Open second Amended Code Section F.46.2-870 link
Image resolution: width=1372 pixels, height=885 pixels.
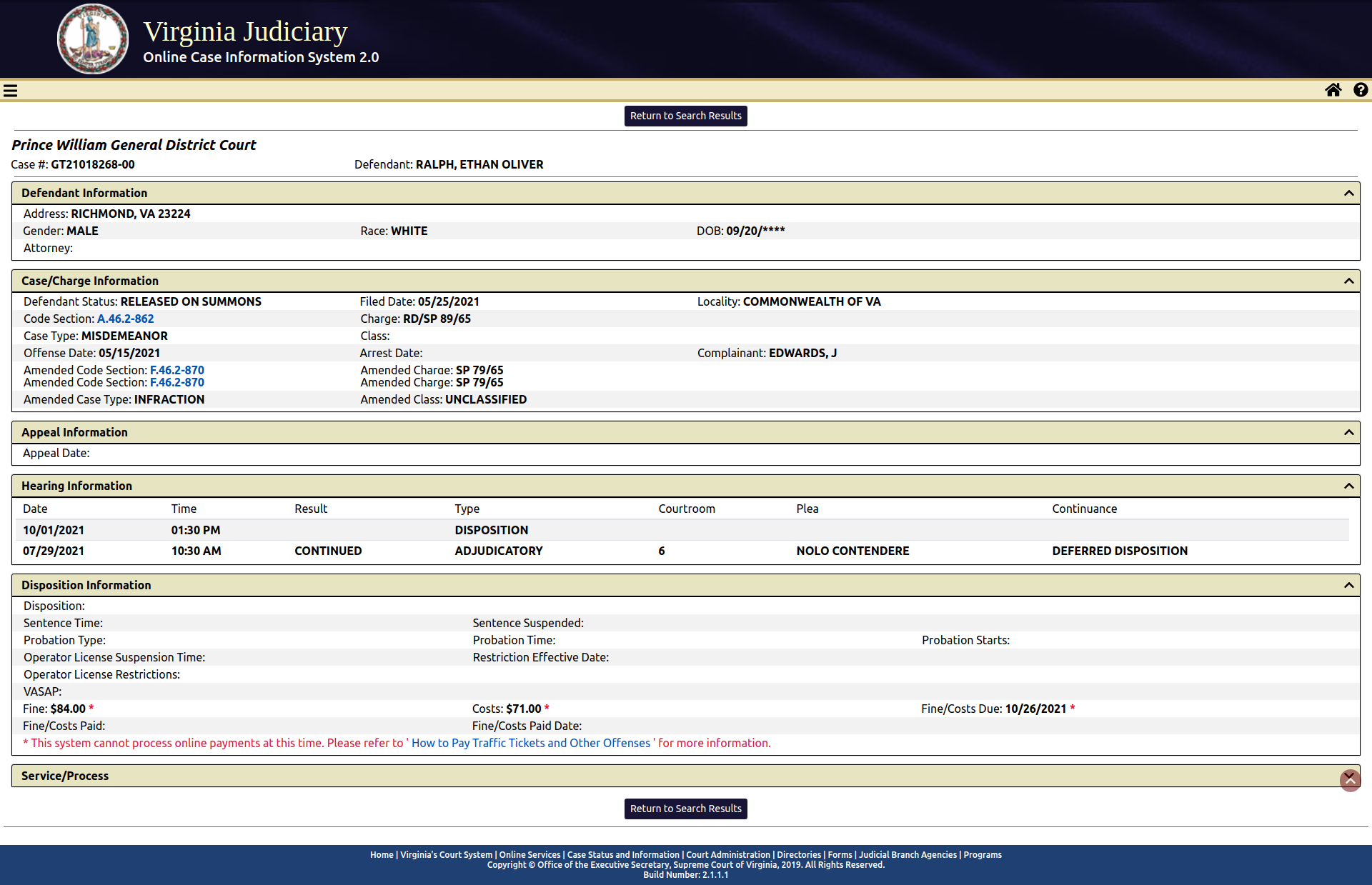(x=177, y=382)
